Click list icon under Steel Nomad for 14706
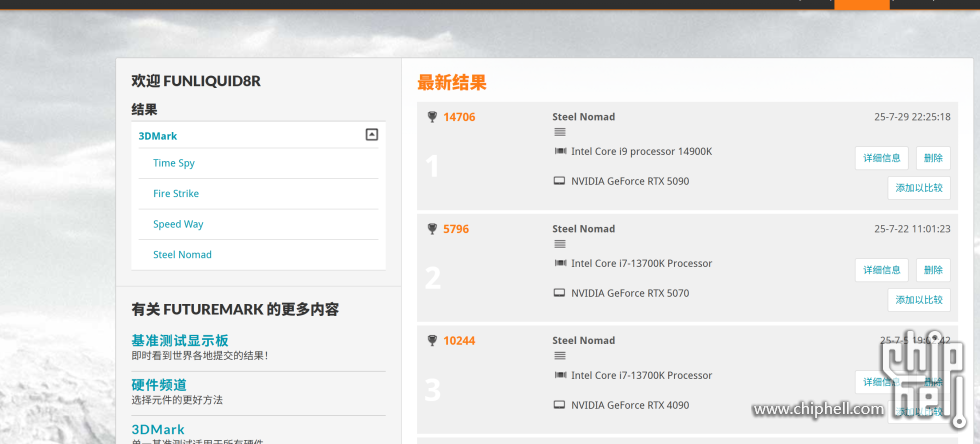The image size is (980, 444). 560,132
